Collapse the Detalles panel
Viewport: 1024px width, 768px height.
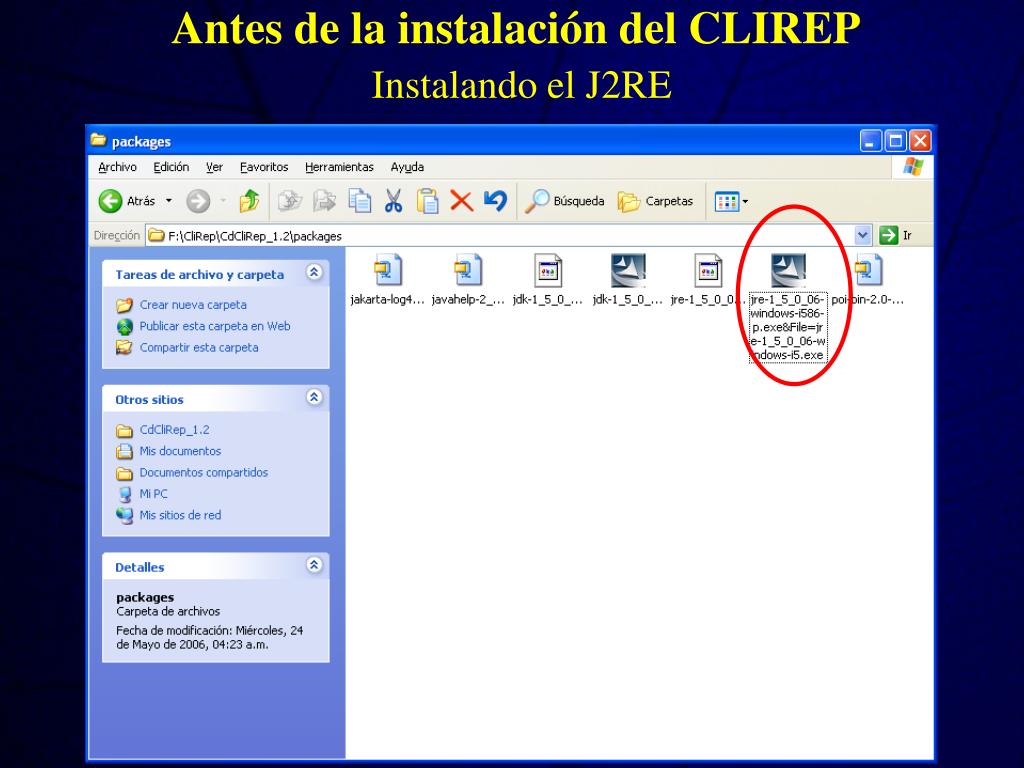(314, 565)
